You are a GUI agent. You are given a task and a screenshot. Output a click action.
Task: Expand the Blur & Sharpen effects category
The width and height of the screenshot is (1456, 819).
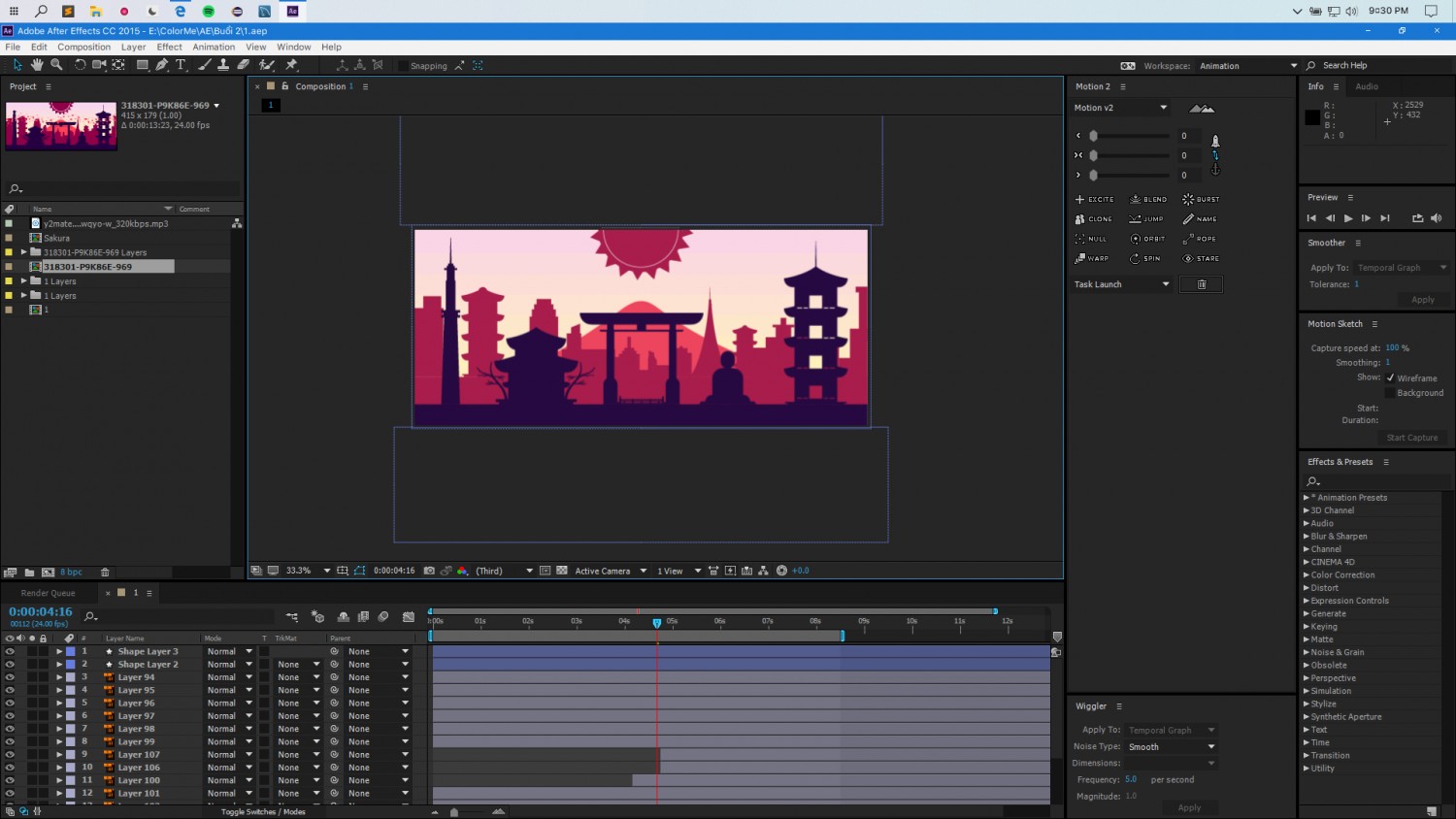(1307, 536)
